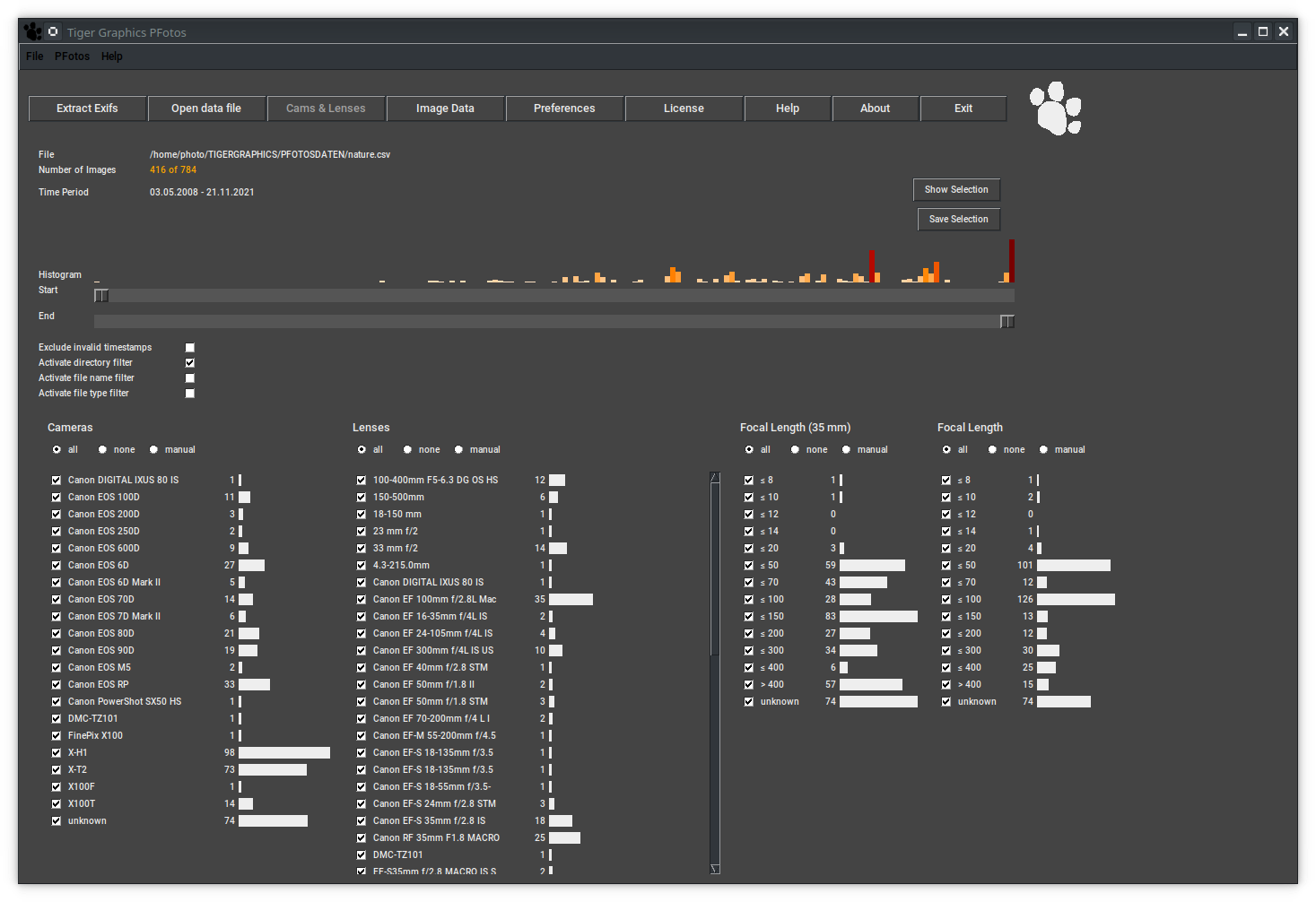Toggle the Activate directory filter checkbox

pyautogui.click(x=190, y=363)
